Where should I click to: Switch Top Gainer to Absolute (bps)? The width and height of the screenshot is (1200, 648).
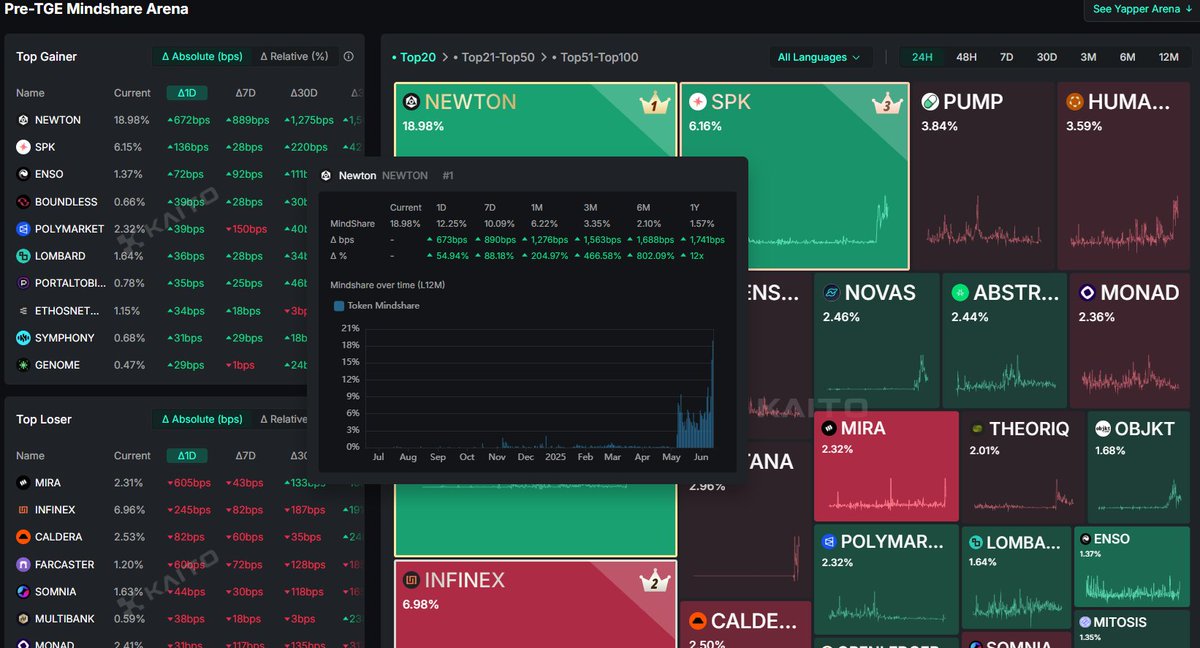tap(202, 57)
